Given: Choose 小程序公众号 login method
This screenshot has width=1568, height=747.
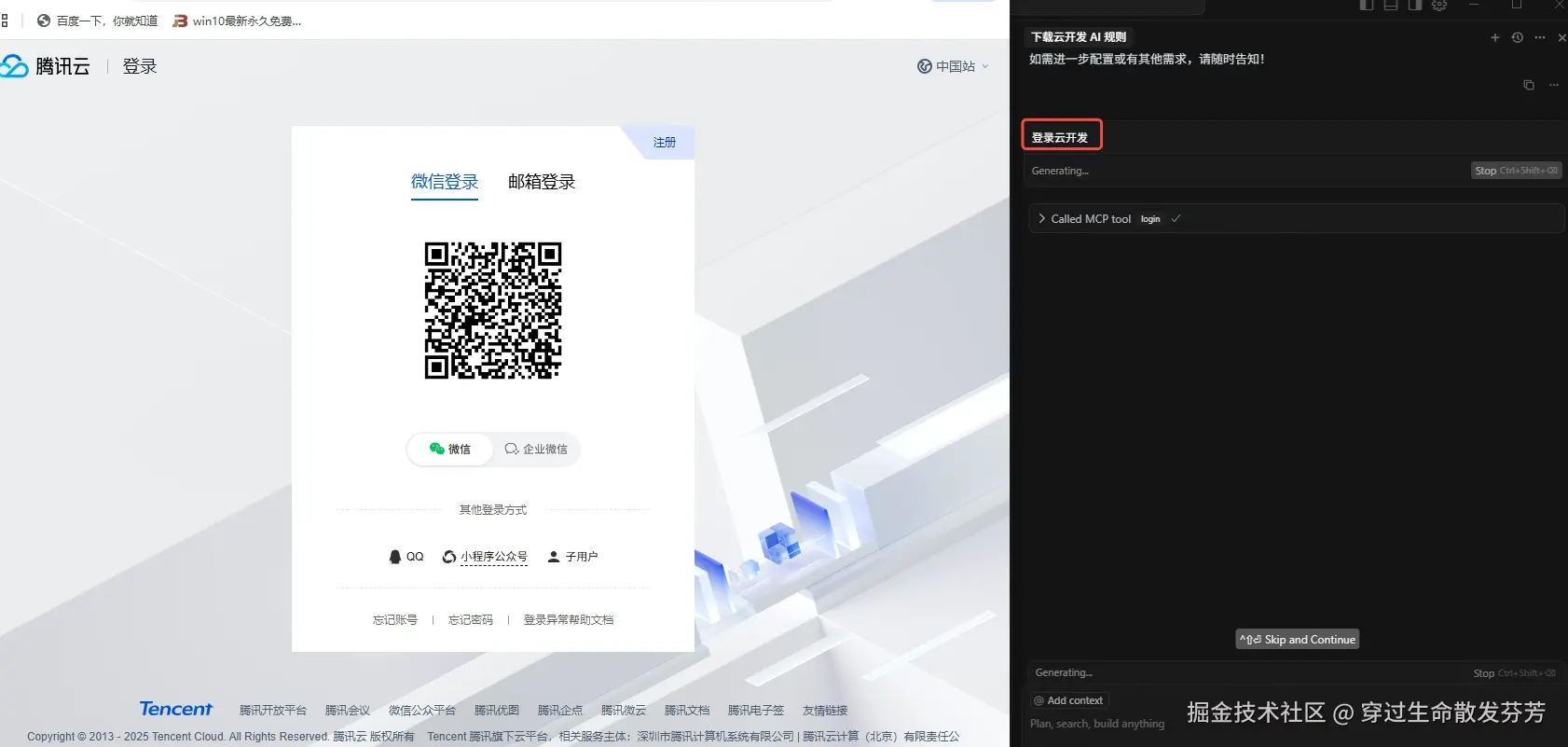Looking at the screenshot, I should 485,557.
